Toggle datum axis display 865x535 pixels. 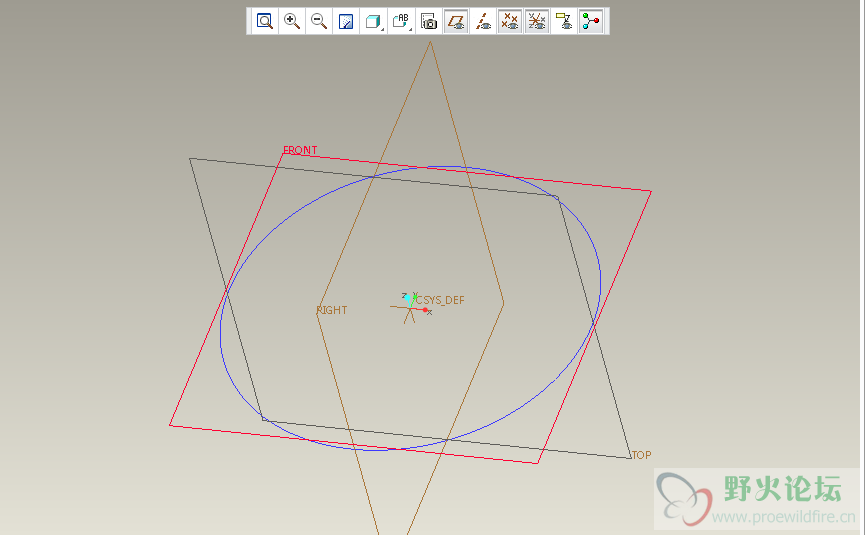(x=483, y=22)
